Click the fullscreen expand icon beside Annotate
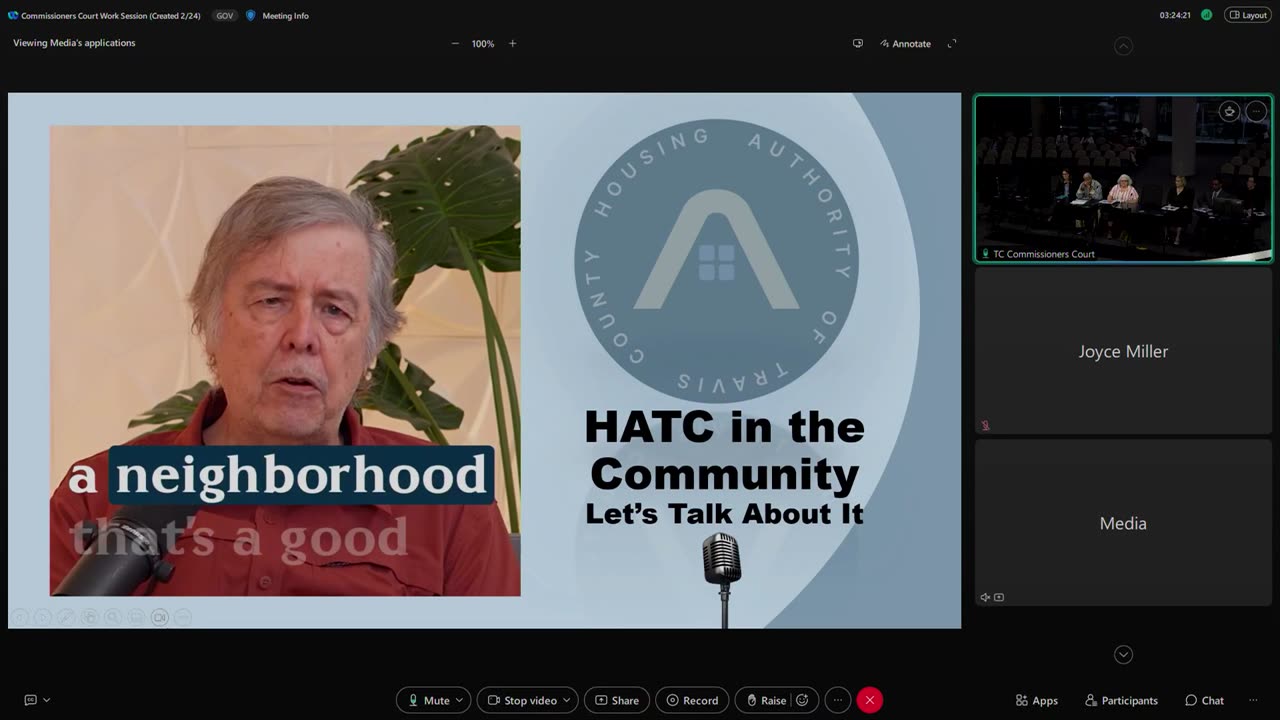The image size is (1280, 720). coord(952,44)
